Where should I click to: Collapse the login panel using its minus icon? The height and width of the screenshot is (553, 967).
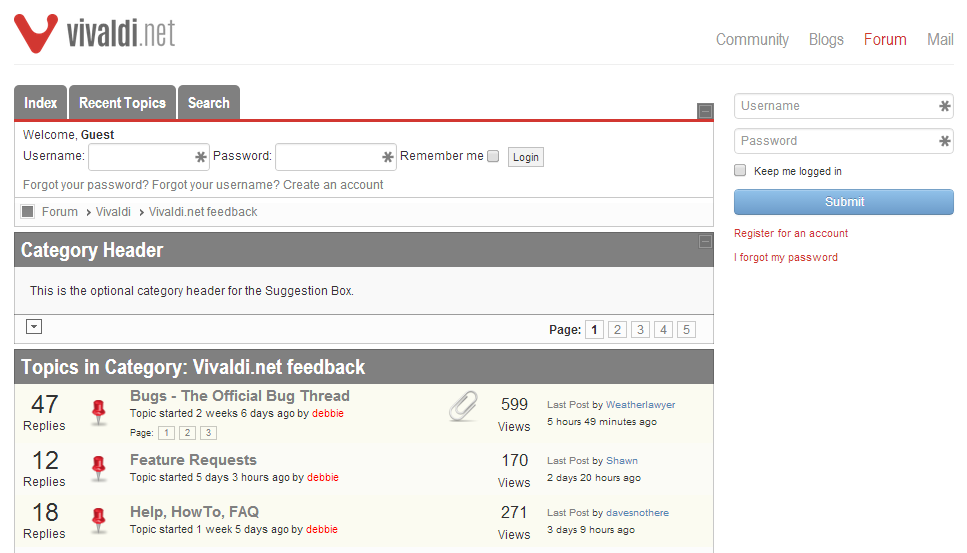click(705, 110)
